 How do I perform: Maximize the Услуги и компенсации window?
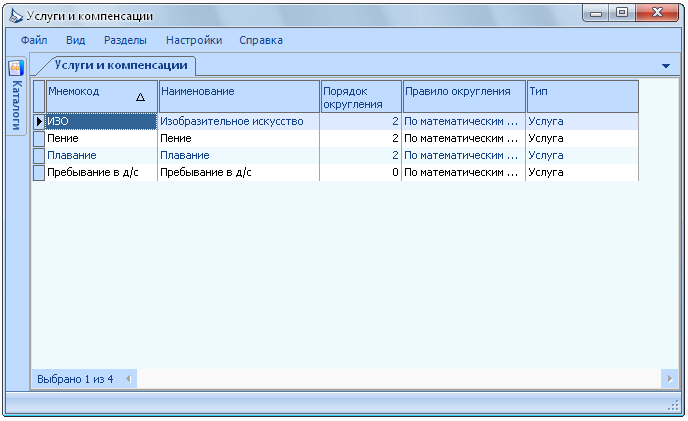coord(621,13)
